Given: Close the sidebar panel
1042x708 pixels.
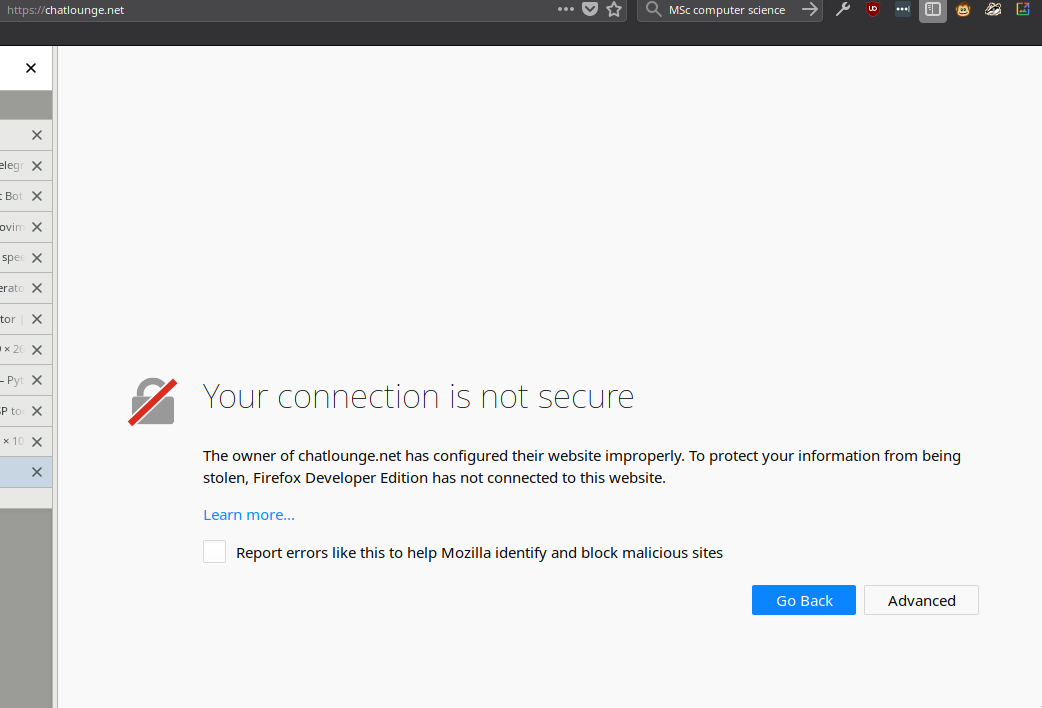Looking at the screenshot, I should point(30,68).
